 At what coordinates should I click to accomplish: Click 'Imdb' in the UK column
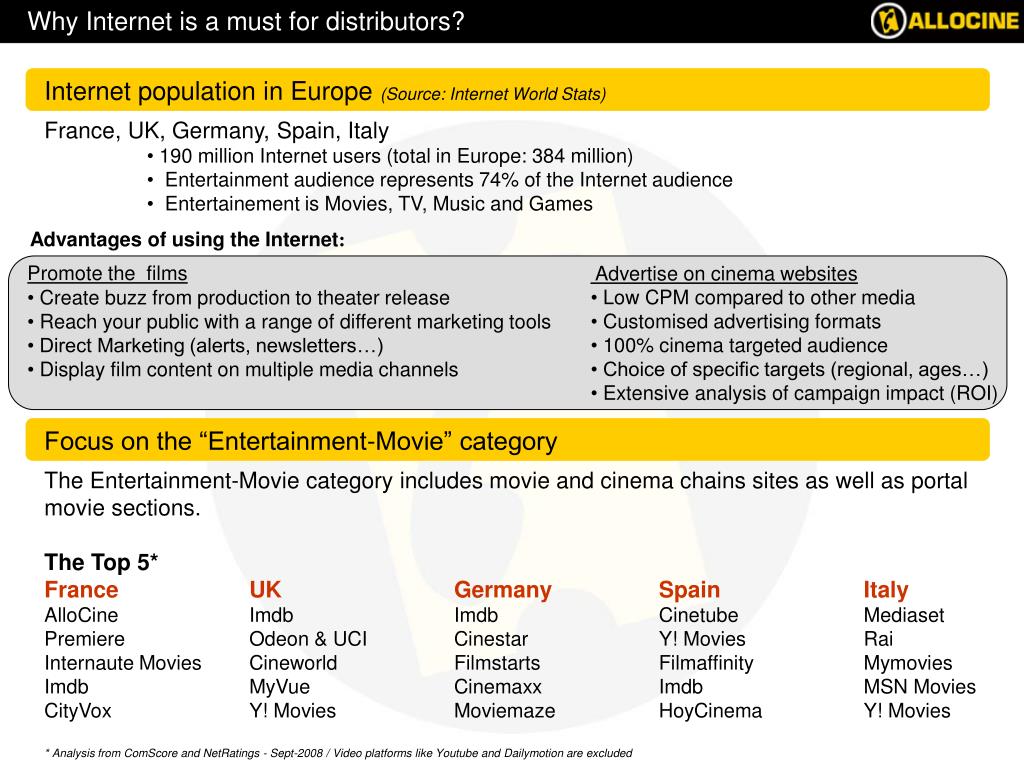point(271,615)
